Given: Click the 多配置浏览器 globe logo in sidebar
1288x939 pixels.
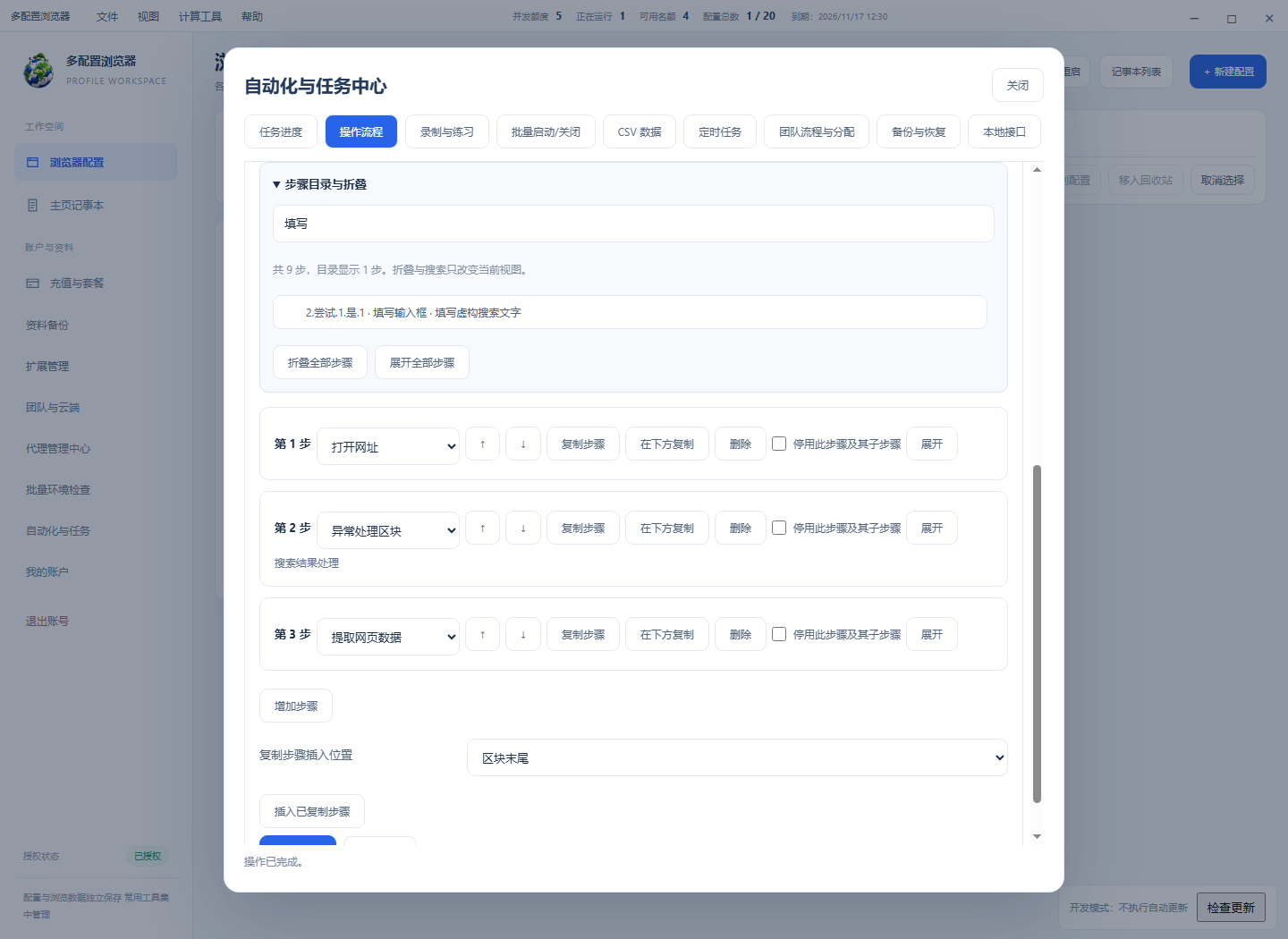Looking at the screenshot, I should (x=38, y=70).
